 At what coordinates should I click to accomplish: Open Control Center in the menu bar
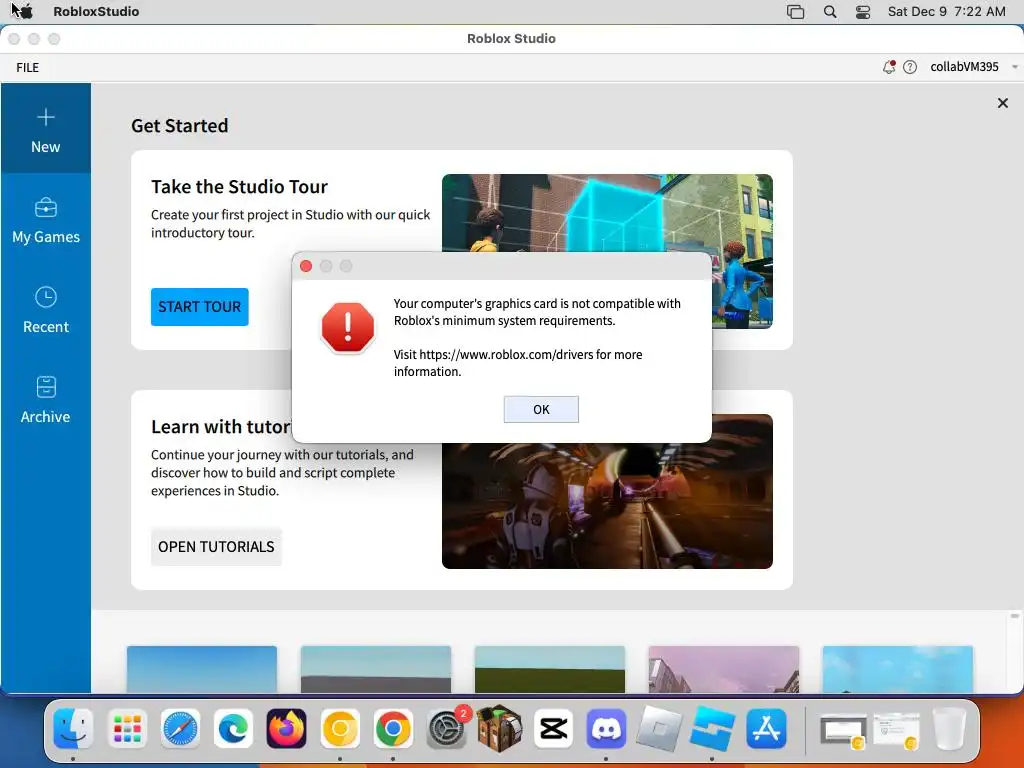pos(863,12)
